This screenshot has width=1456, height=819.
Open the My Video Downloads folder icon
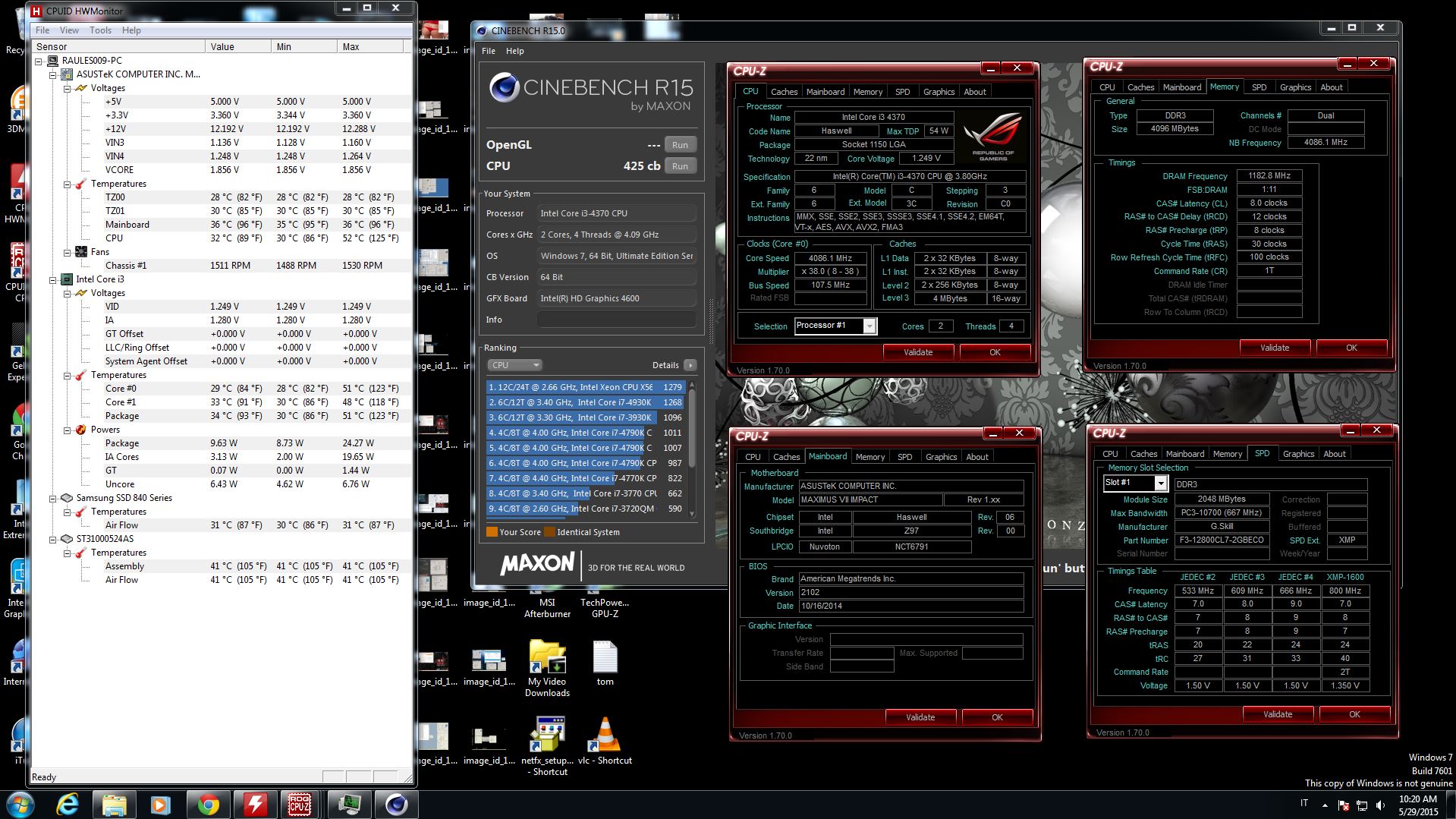tap(547, 657)
